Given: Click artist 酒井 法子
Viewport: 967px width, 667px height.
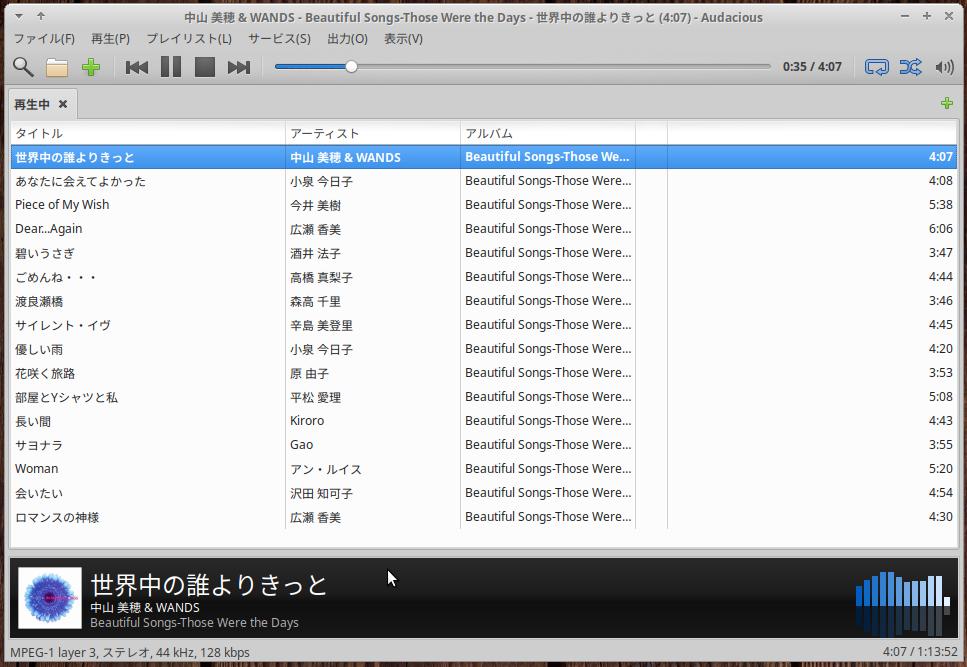Looking at the screenshot, I should point(315,253).
